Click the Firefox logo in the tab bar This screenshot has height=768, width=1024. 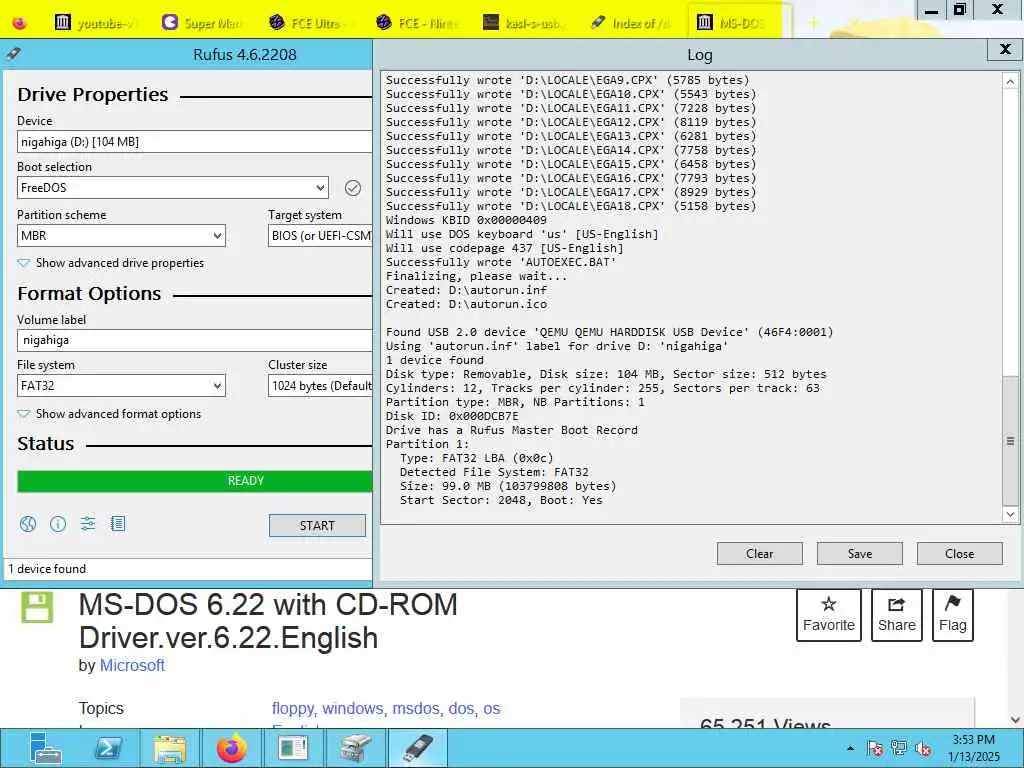[20, 23]
